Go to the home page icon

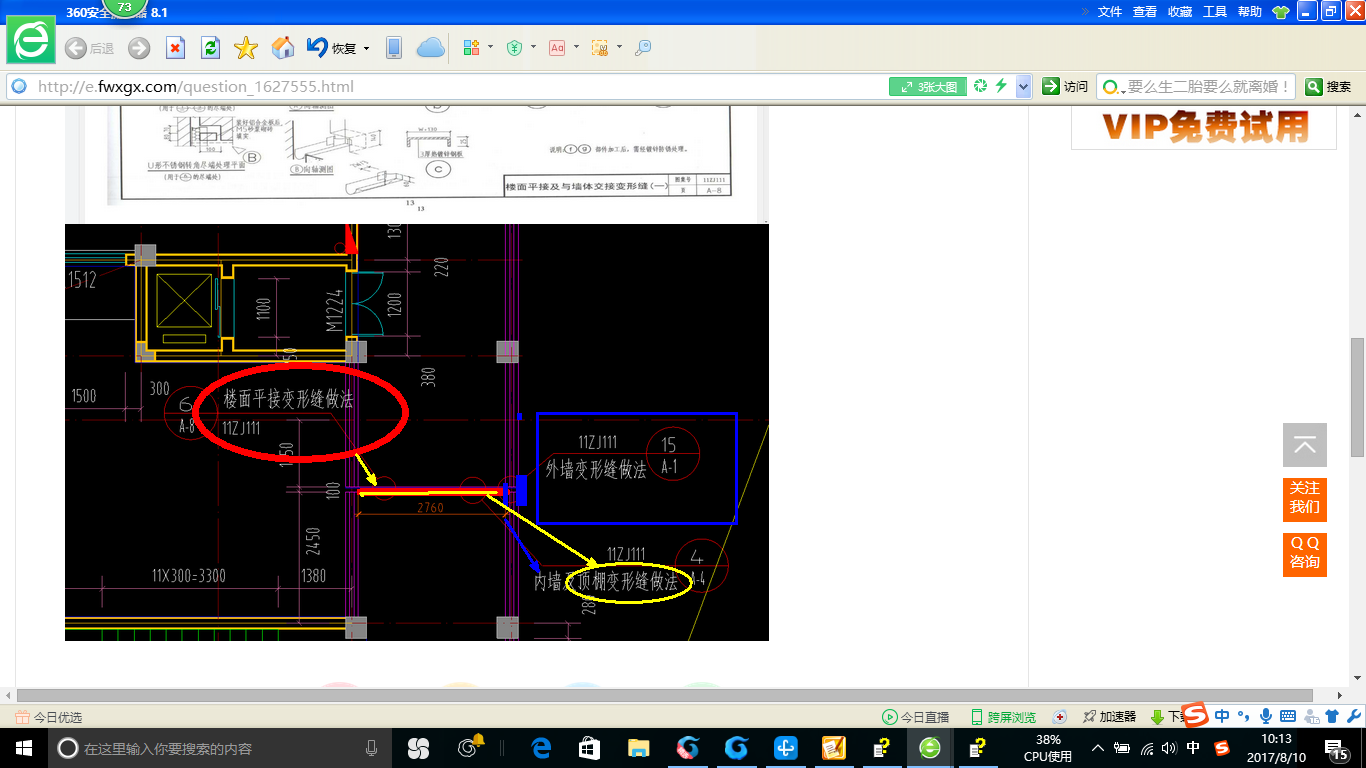point(283,48)
